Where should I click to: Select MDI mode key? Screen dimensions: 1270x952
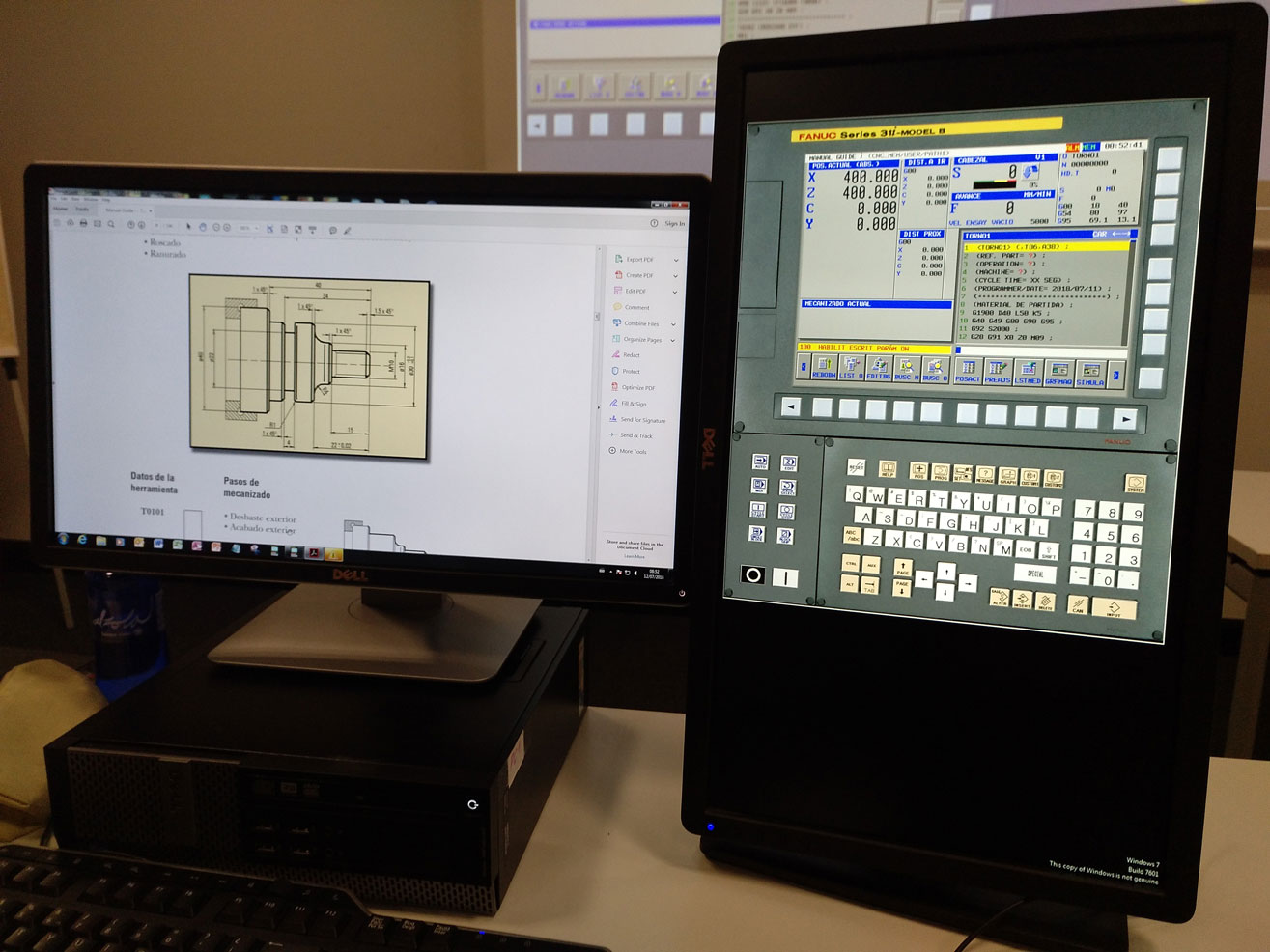[759, 486]
